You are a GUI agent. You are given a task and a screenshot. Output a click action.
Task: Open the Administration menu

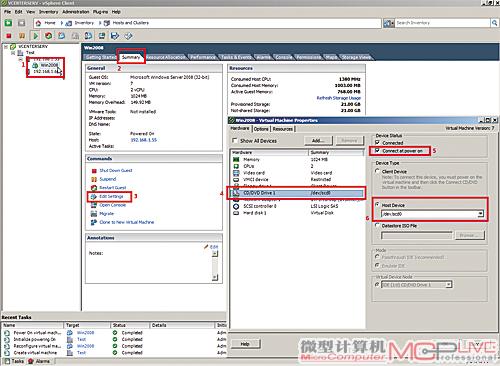tap(76, 12)
